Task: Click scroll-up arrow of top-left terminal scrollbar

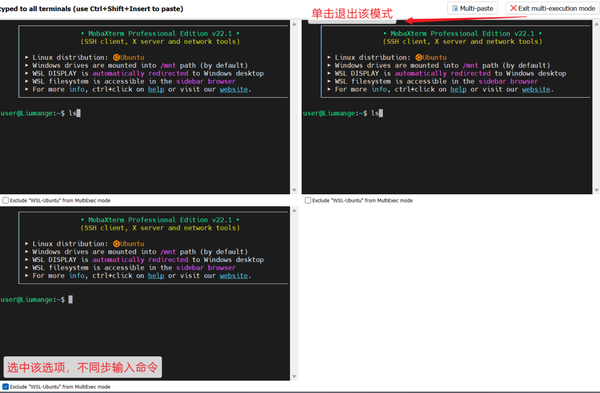Action: click(294, 24)
